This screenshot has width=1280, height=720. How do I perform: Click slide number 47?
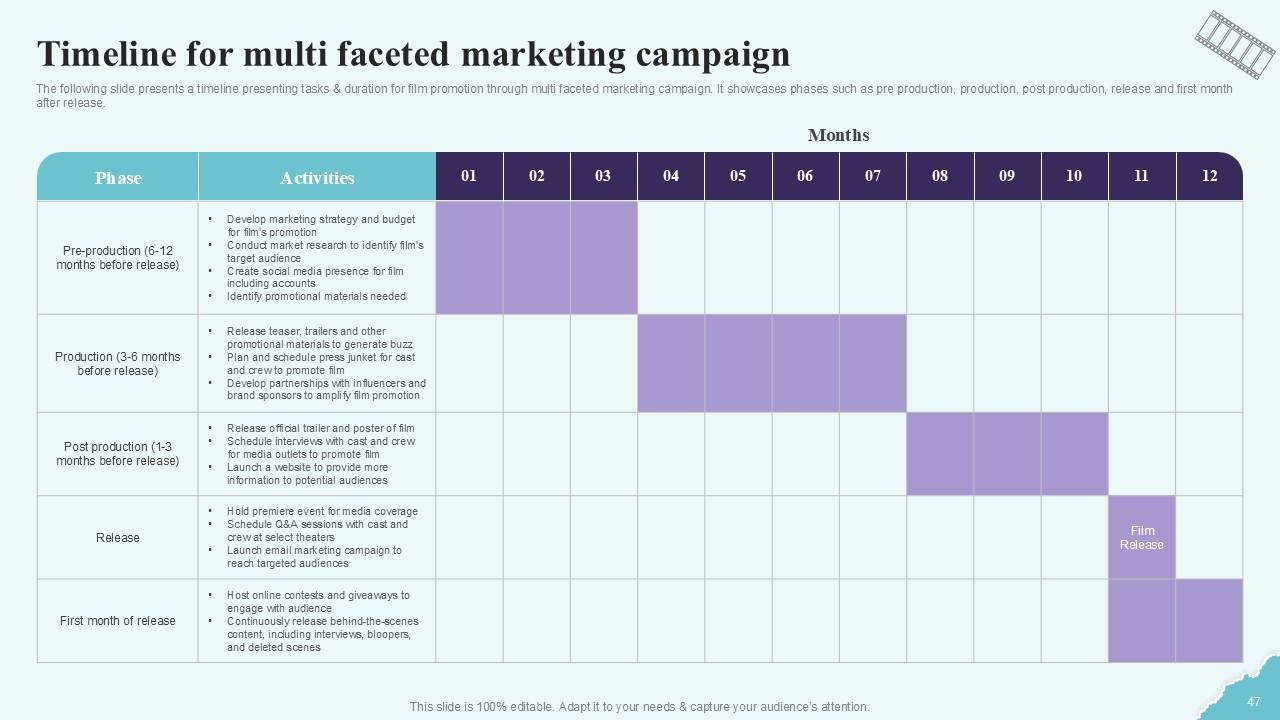pyautogui.click(x=1254, y=702)
